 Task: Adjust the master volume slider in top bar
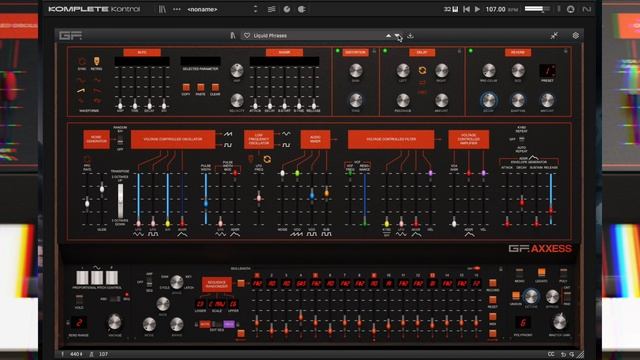click(x=538, y=9)
